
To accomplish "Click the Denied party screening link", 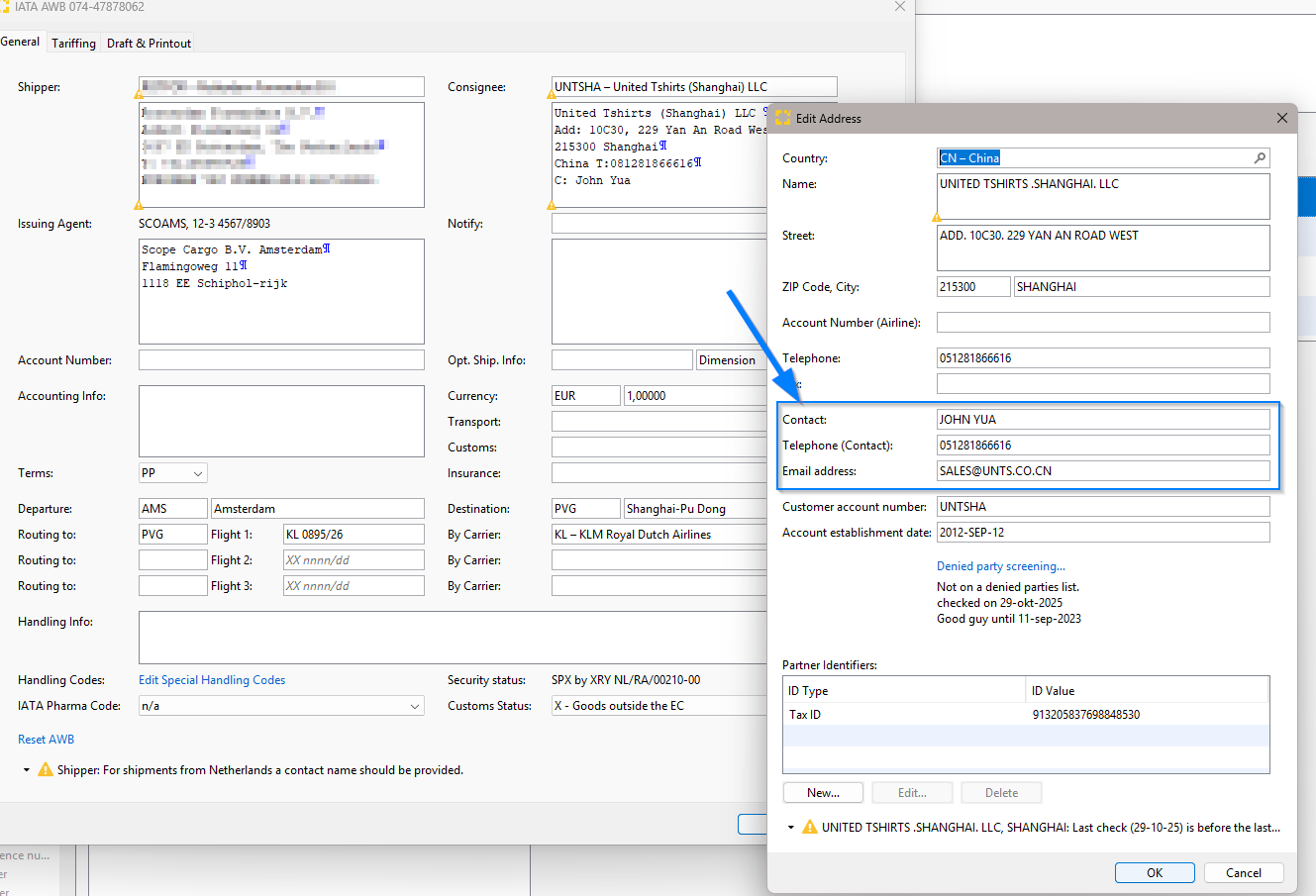I will (x=1001, y=566).
